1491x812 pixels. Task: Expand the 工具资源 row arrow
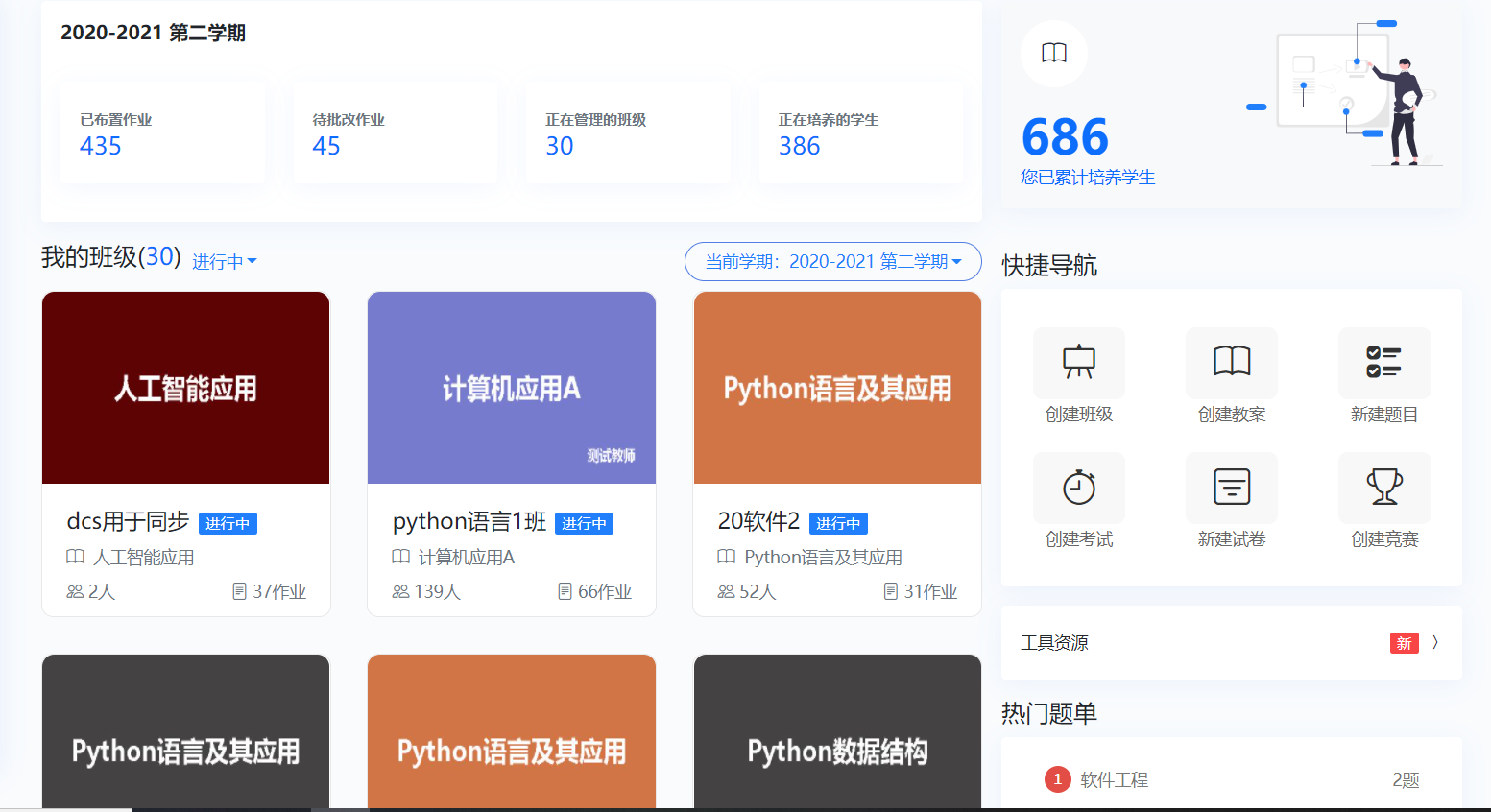(x=1435, y=642)
